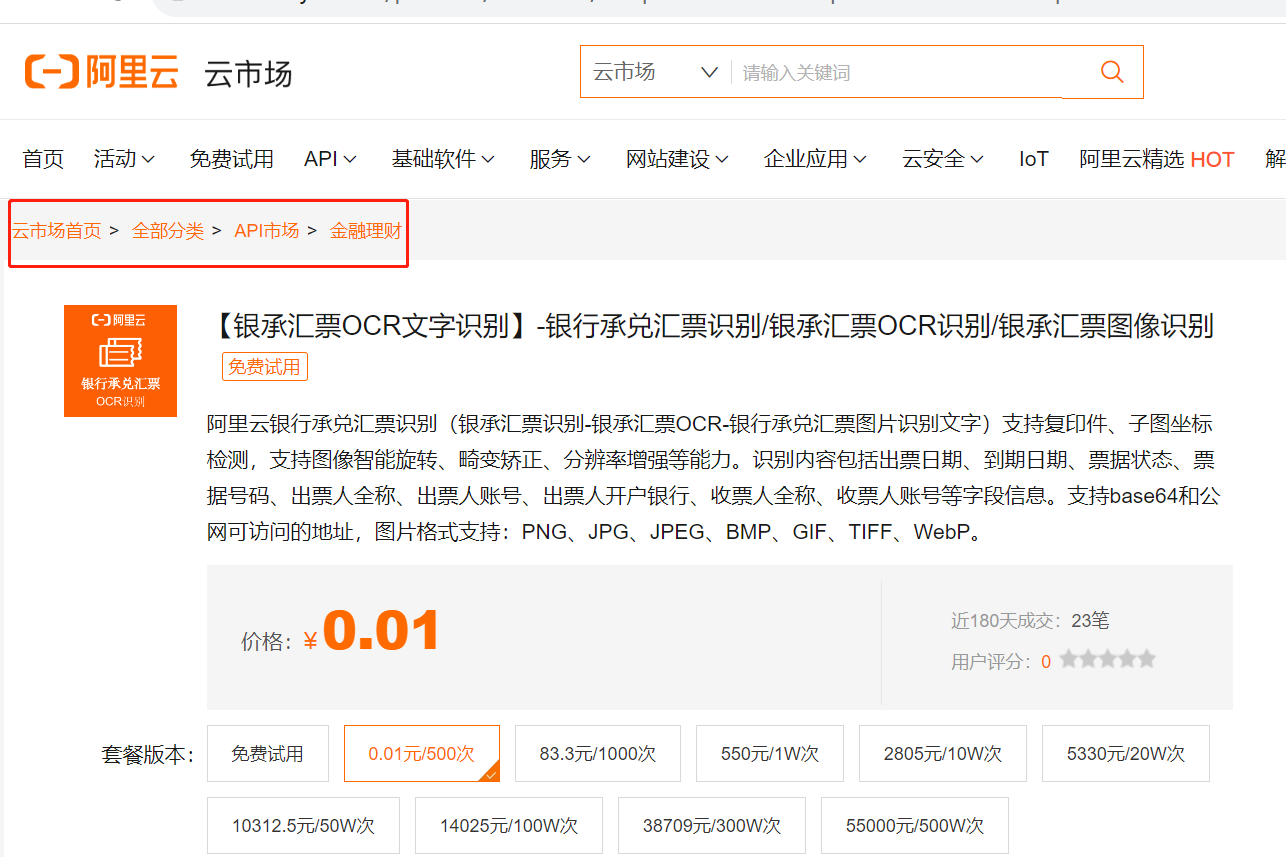Go to 首页 in the navigation
1286x857 pixels.
pos(43,159)
